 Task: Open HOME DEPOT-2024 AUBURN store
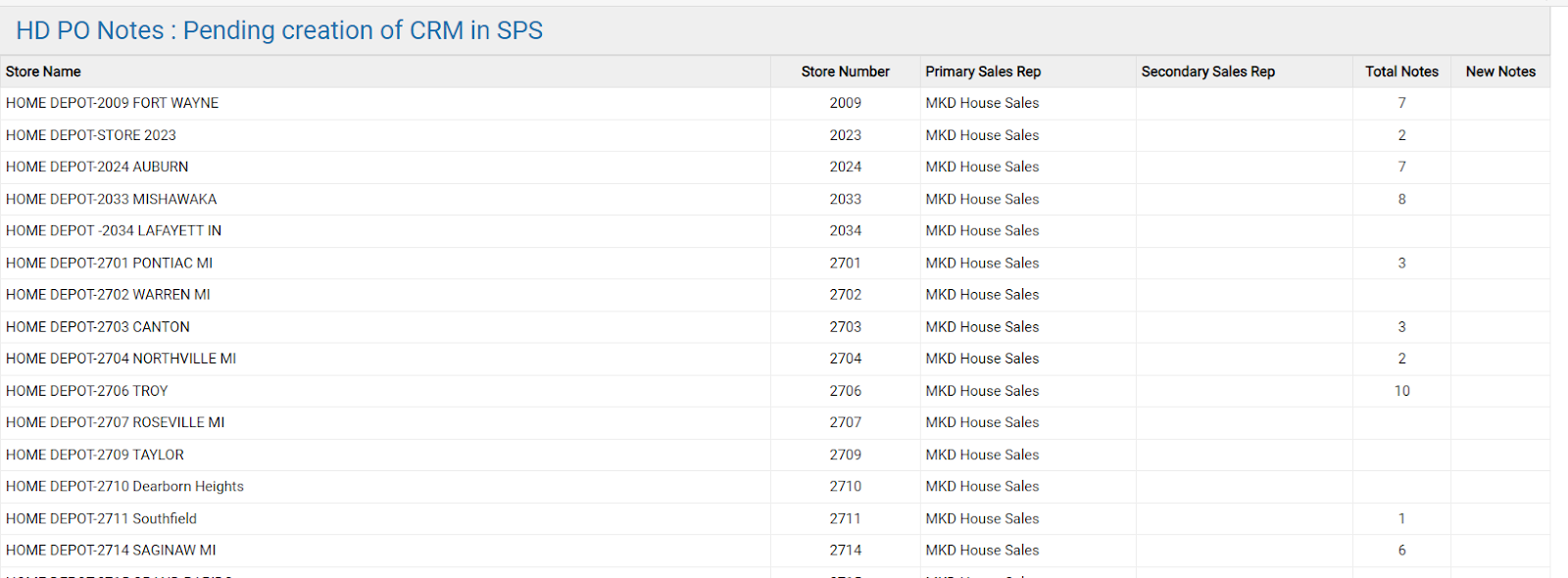(97, 167)
